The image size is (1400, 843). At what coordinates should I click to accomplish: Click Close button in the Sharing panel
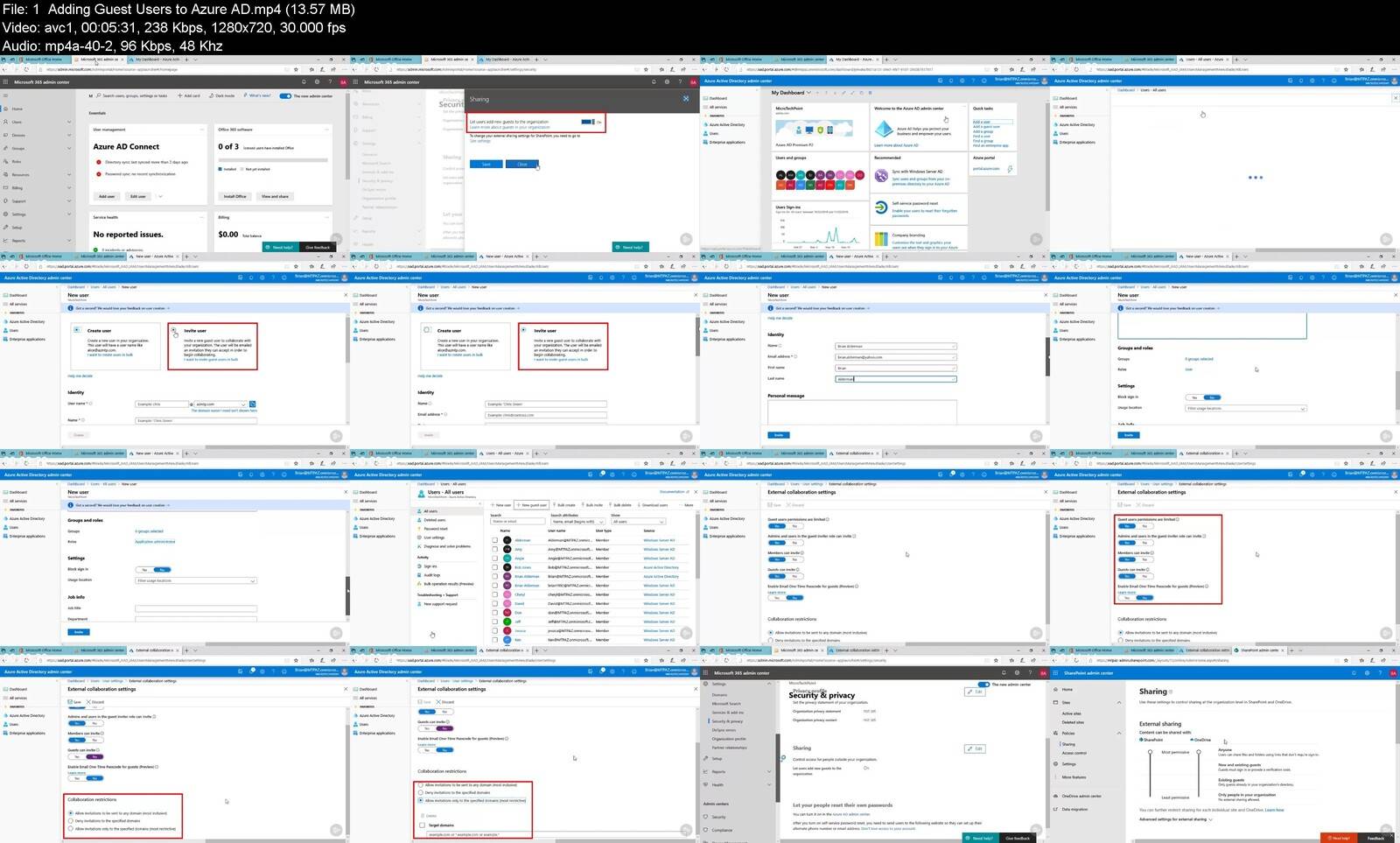pos(522,164)
